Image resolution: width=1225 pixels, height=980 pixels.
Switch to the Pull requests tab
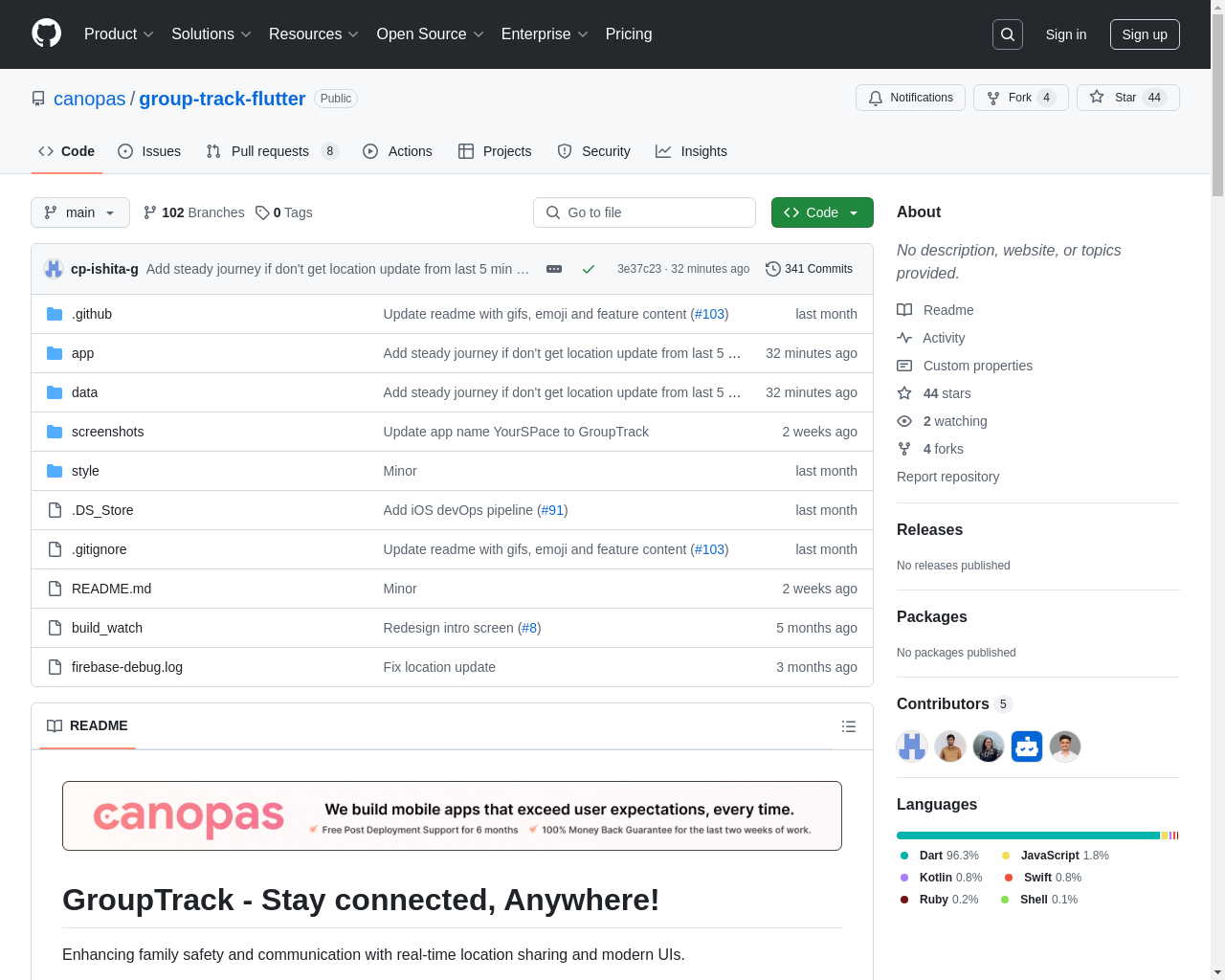pos(273,151)
